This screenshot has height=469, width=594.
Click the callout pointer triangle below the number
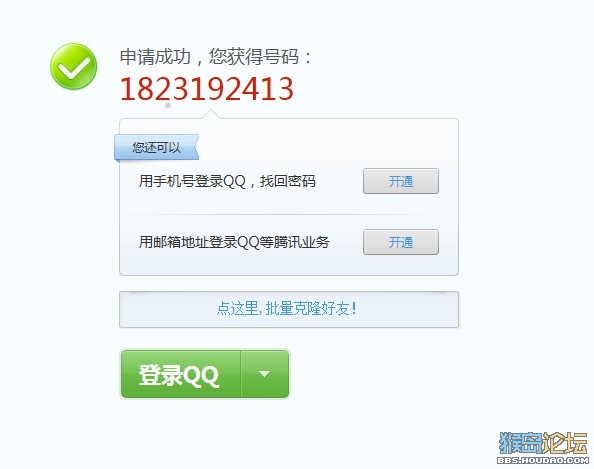[x=211, y=114]
